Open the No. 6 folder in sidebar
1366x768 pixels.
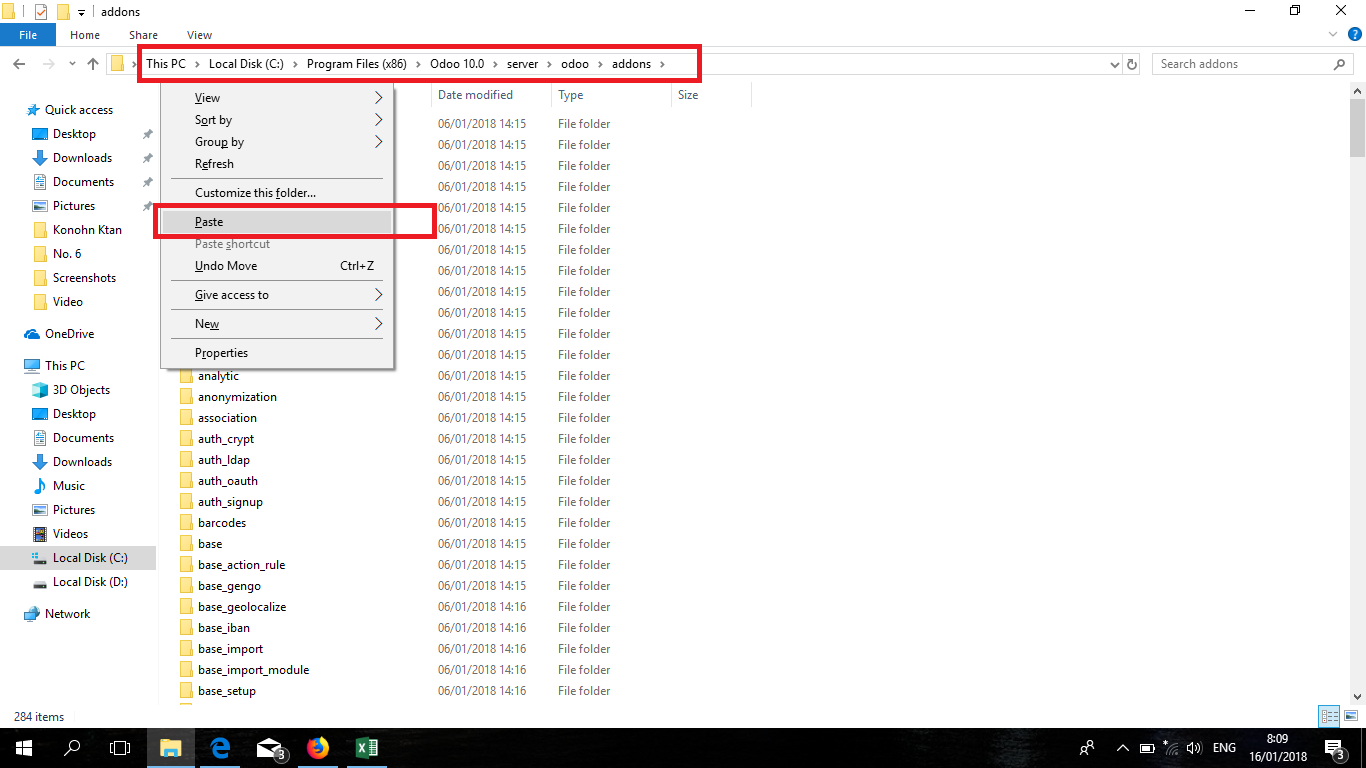tap(67, 254)
